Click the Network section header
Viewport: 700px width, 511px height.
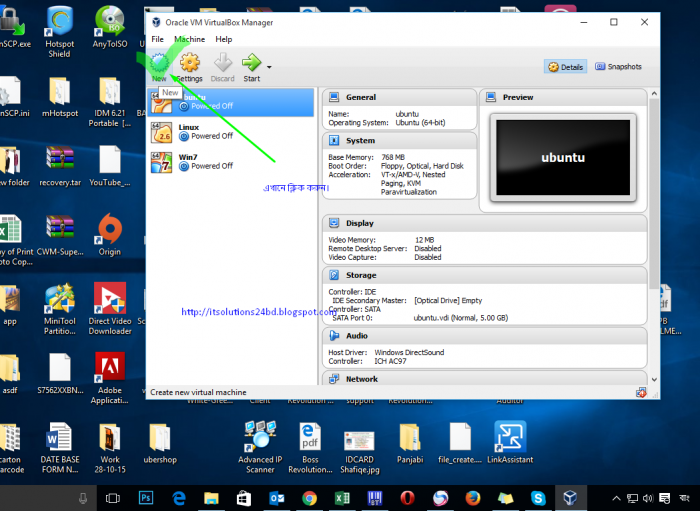coord(484,378)
